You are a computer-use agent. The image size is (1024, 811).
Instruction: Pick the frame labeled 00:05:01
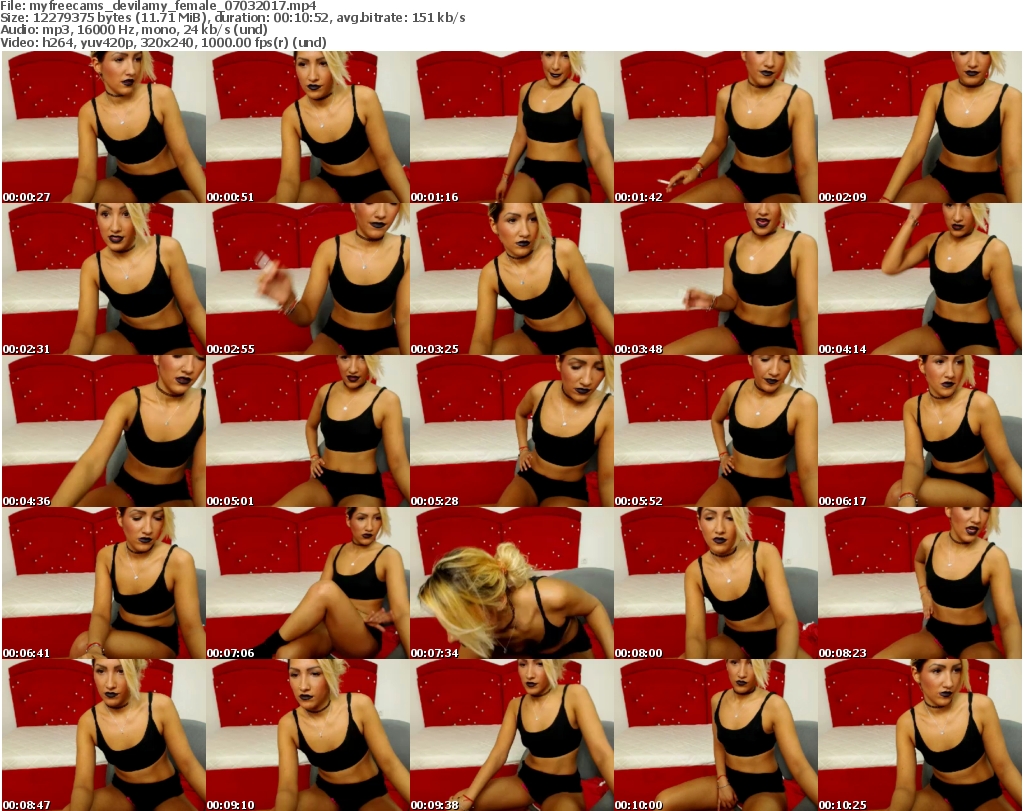coord(308,431)
